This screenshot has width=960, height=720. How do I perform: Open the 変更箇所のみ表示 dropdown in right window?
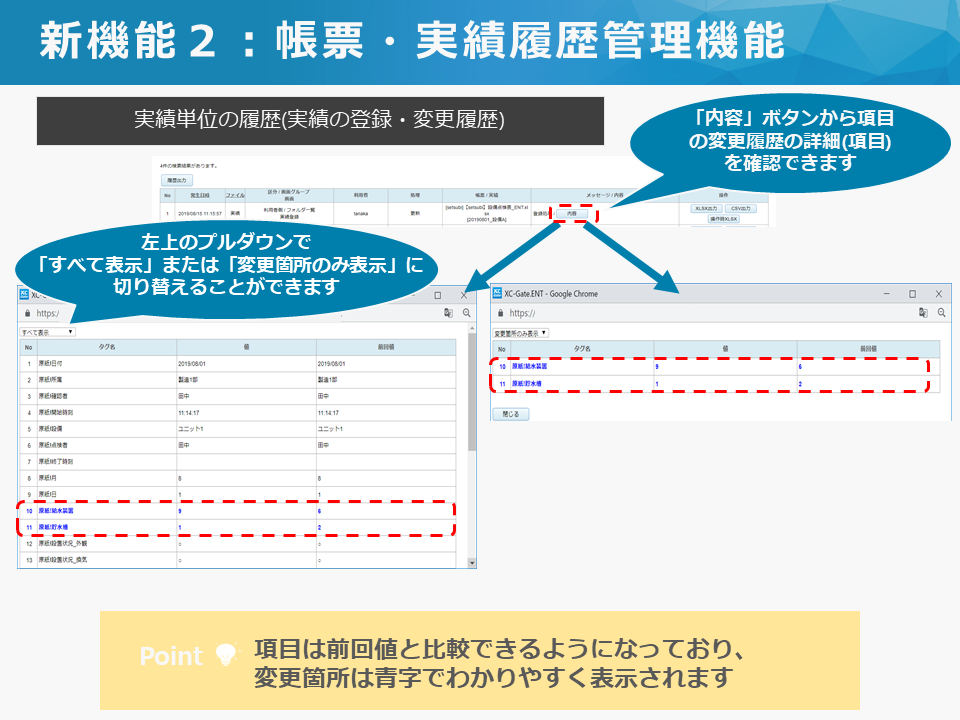pyautogui.click(x=521, y=333)
